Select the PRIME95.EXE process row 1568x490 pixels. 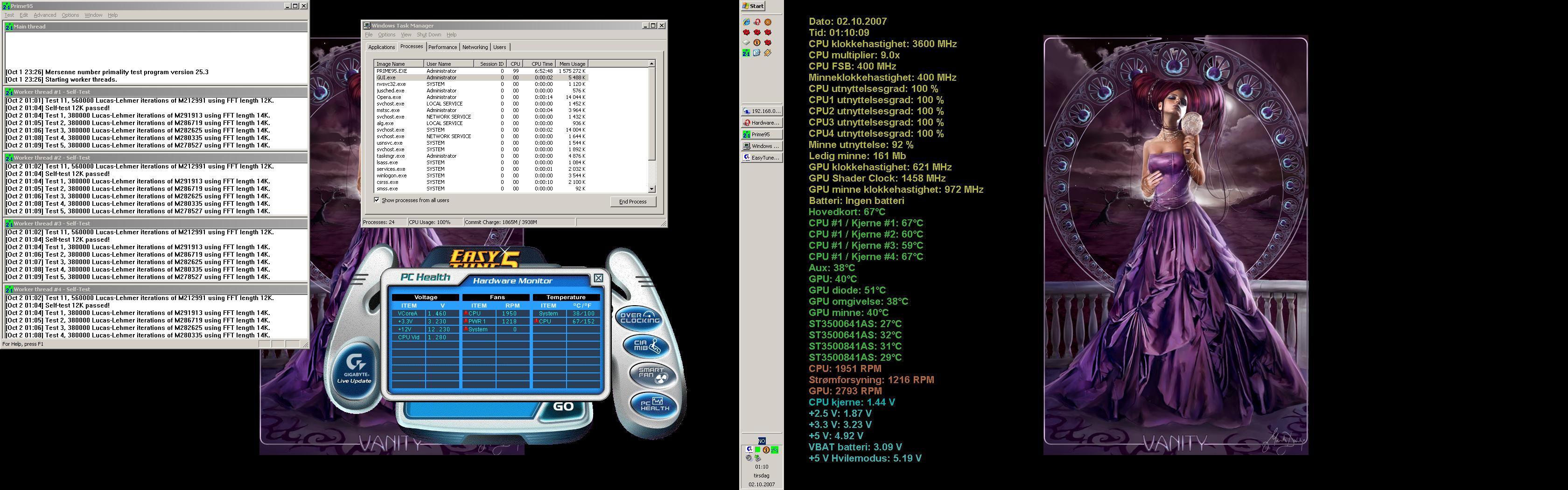tap(481, 71)
